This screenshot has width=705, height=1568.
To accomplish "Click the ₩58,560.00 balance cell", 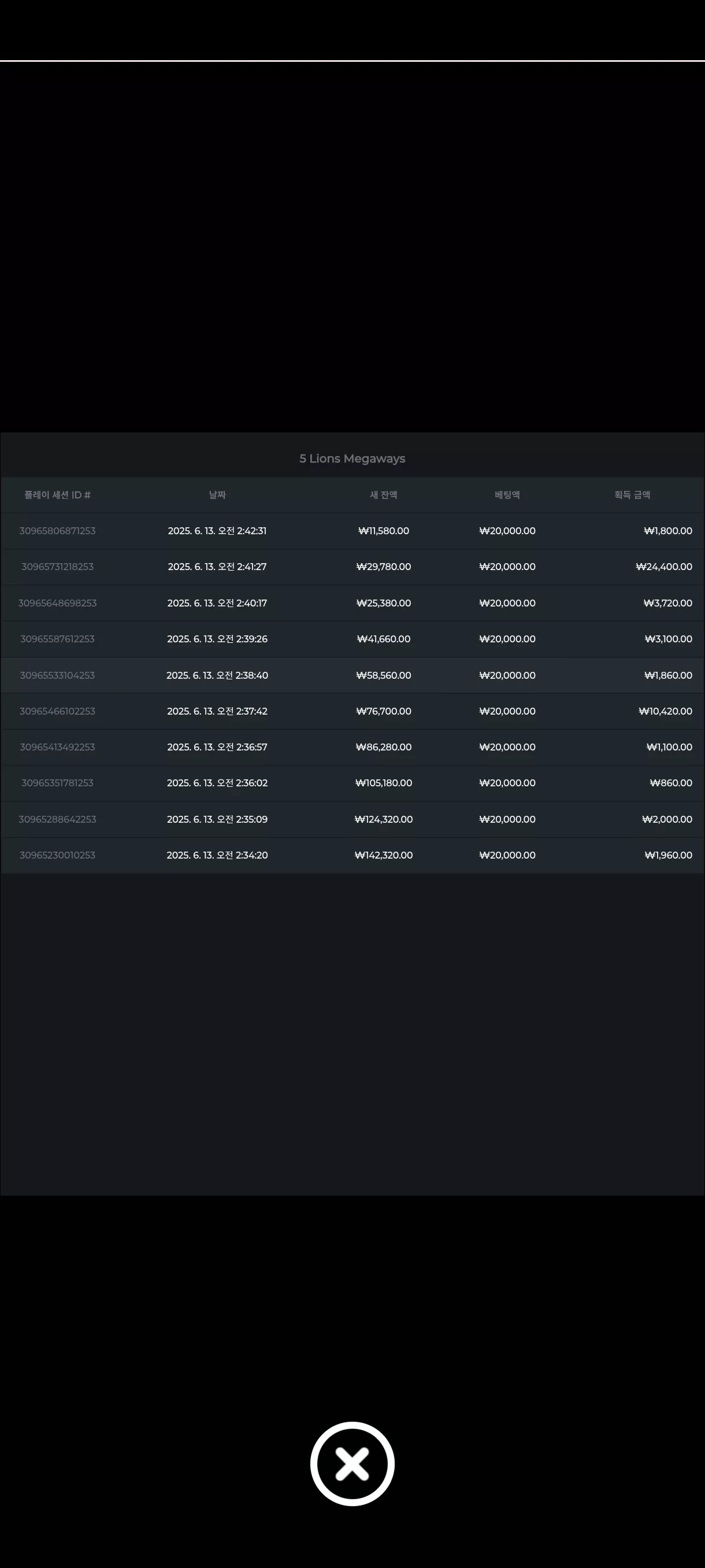I will click(x=383, y=675).
